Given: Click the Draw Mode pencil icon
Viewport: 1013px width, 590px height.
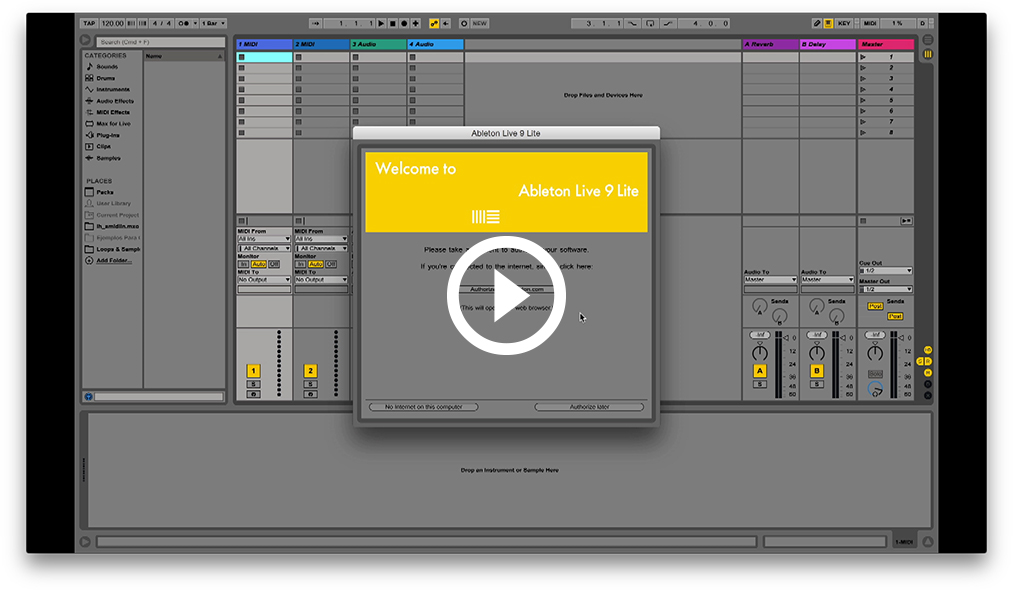Looking at the screenshot, I should click(817, 23).
